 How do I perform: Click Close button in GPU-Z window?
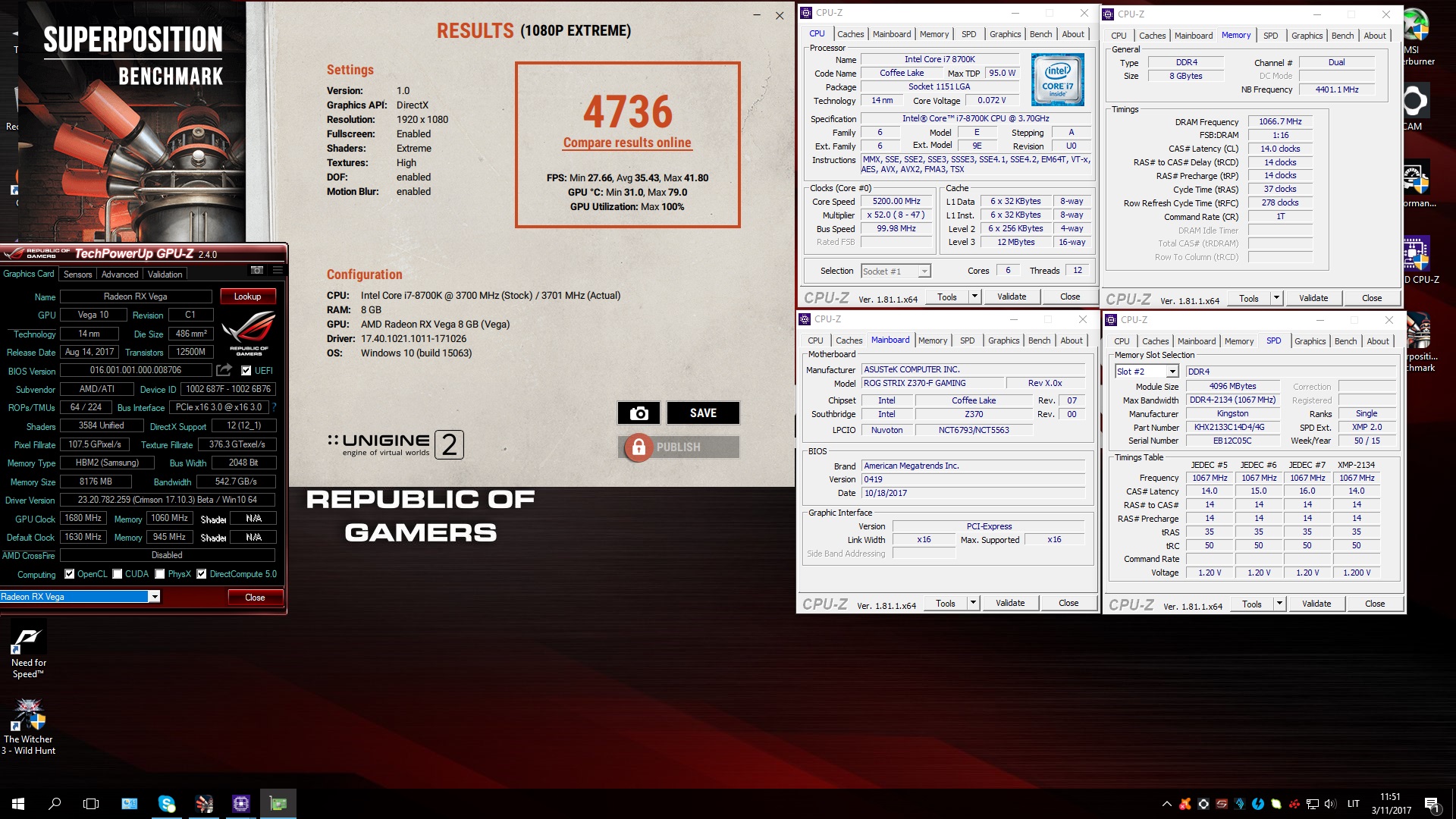tap(255, 598)
